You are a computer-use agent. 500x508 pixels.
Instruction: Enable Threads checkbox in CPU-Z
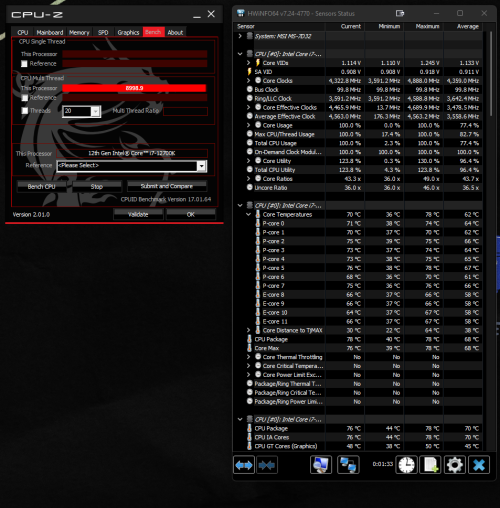25,111
